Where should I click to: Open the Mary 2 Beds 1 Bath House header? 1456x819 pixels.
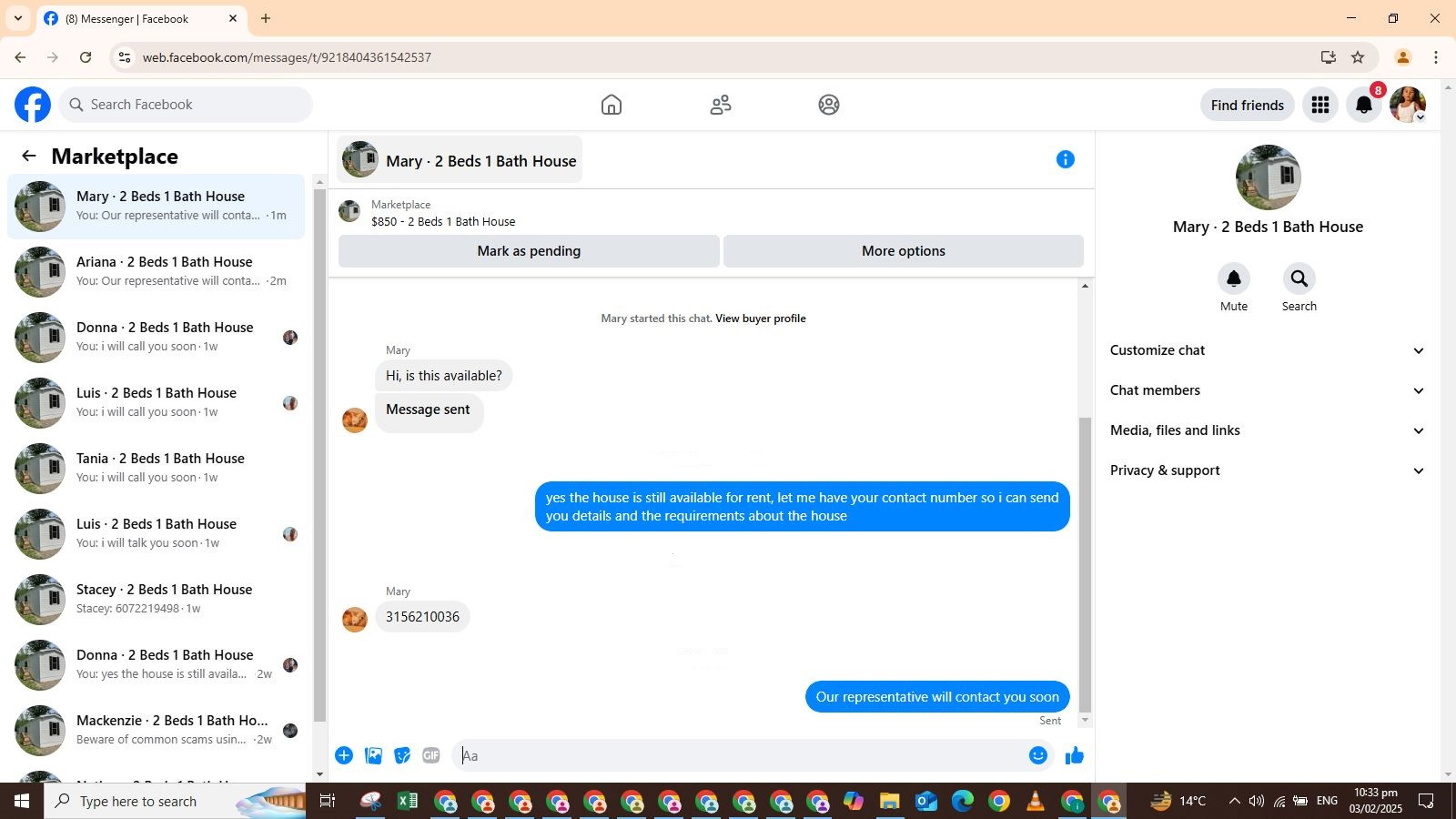click(460, 160)
